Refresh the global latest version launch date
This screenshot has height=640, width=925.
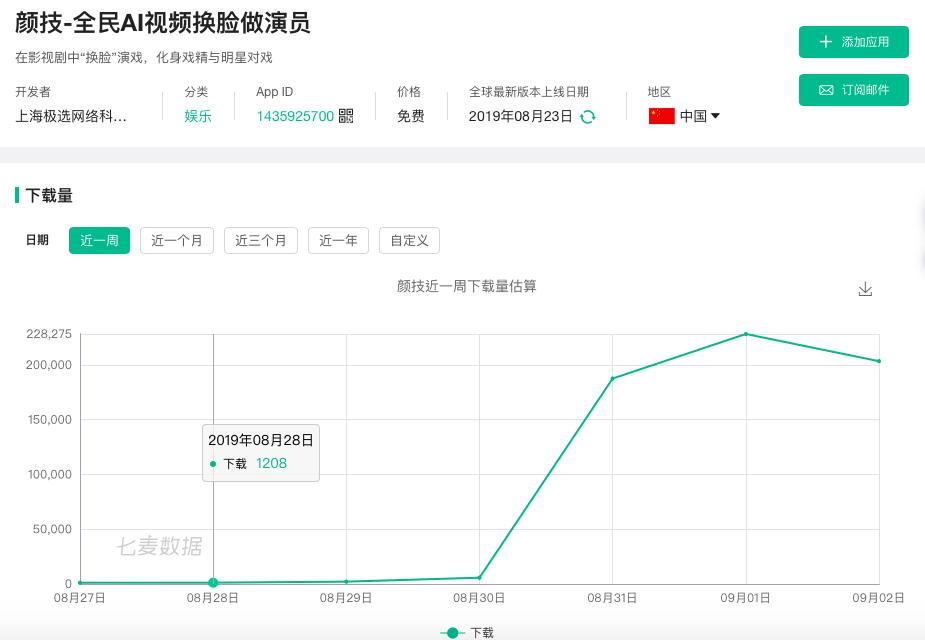588,116
